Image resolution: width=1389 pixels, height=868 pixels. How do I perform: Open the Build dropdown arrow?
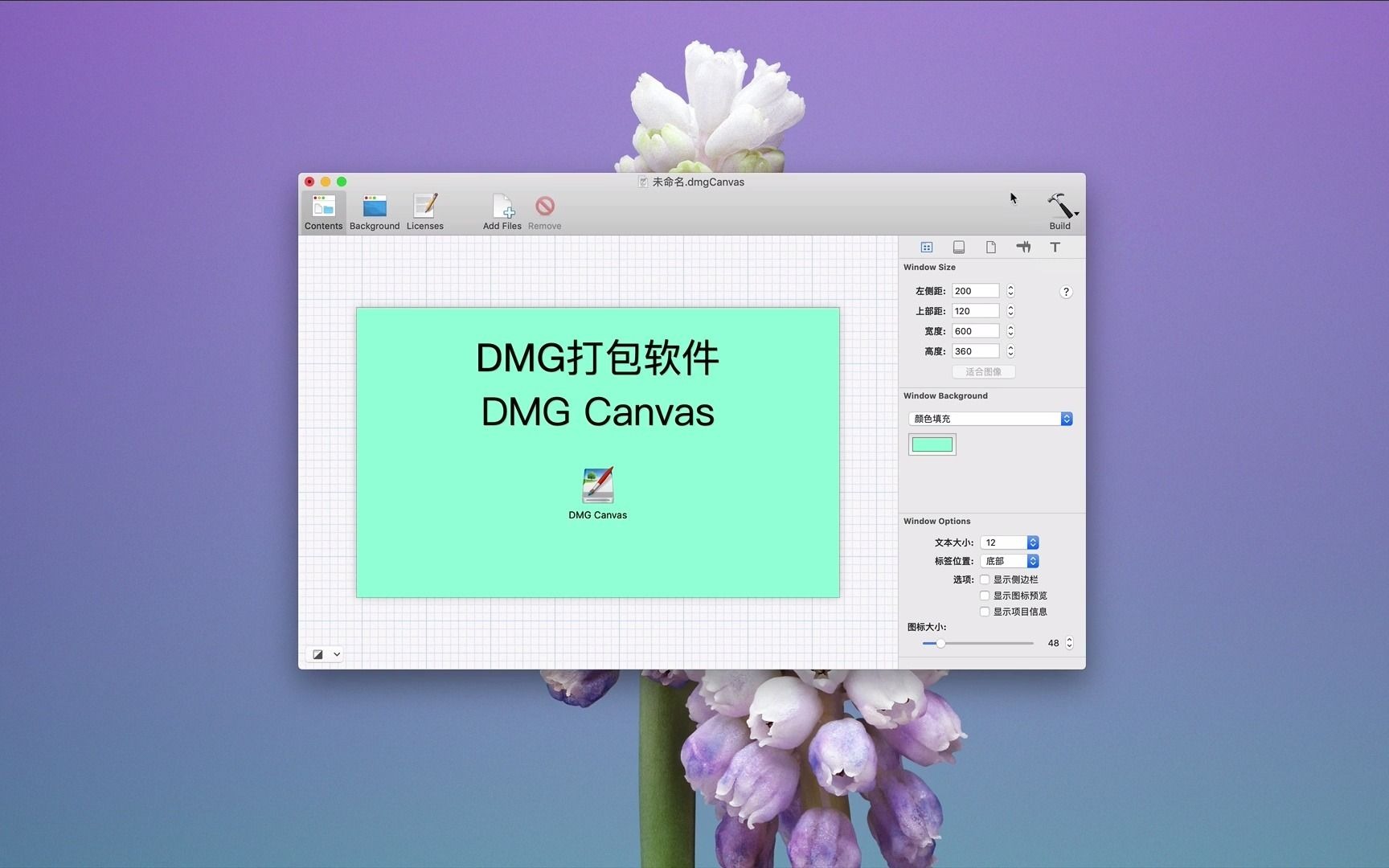(x=1076, y=214)
